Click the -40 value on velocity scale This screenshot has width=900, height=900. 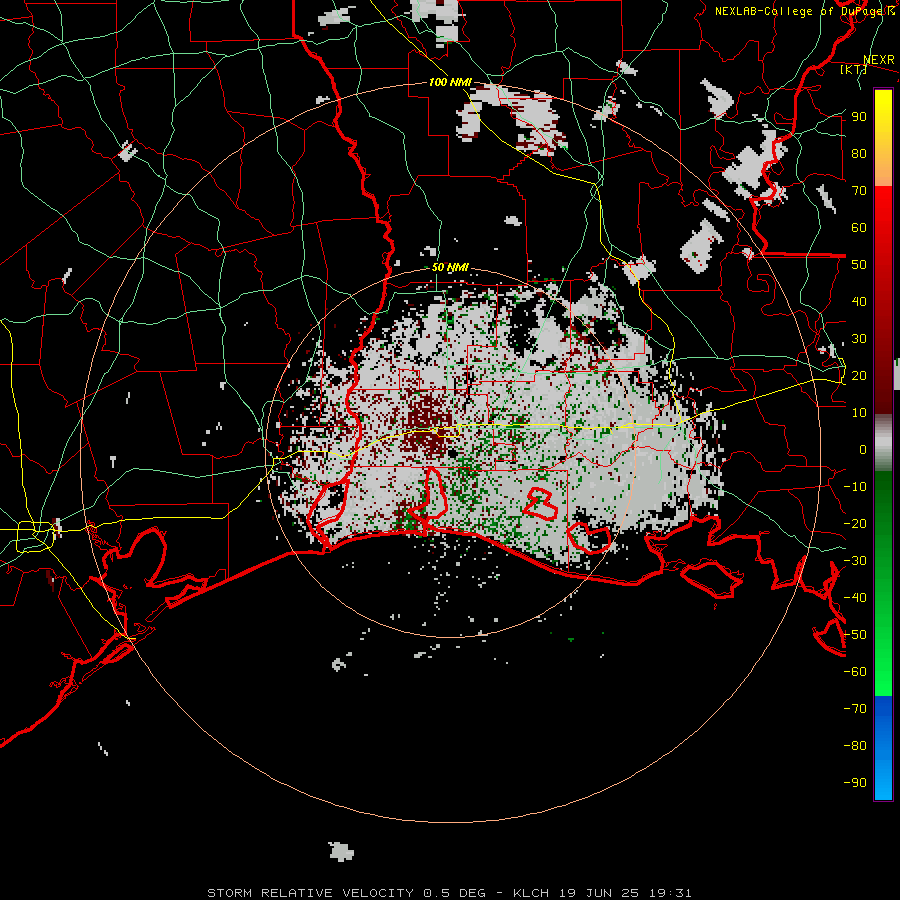855,598
